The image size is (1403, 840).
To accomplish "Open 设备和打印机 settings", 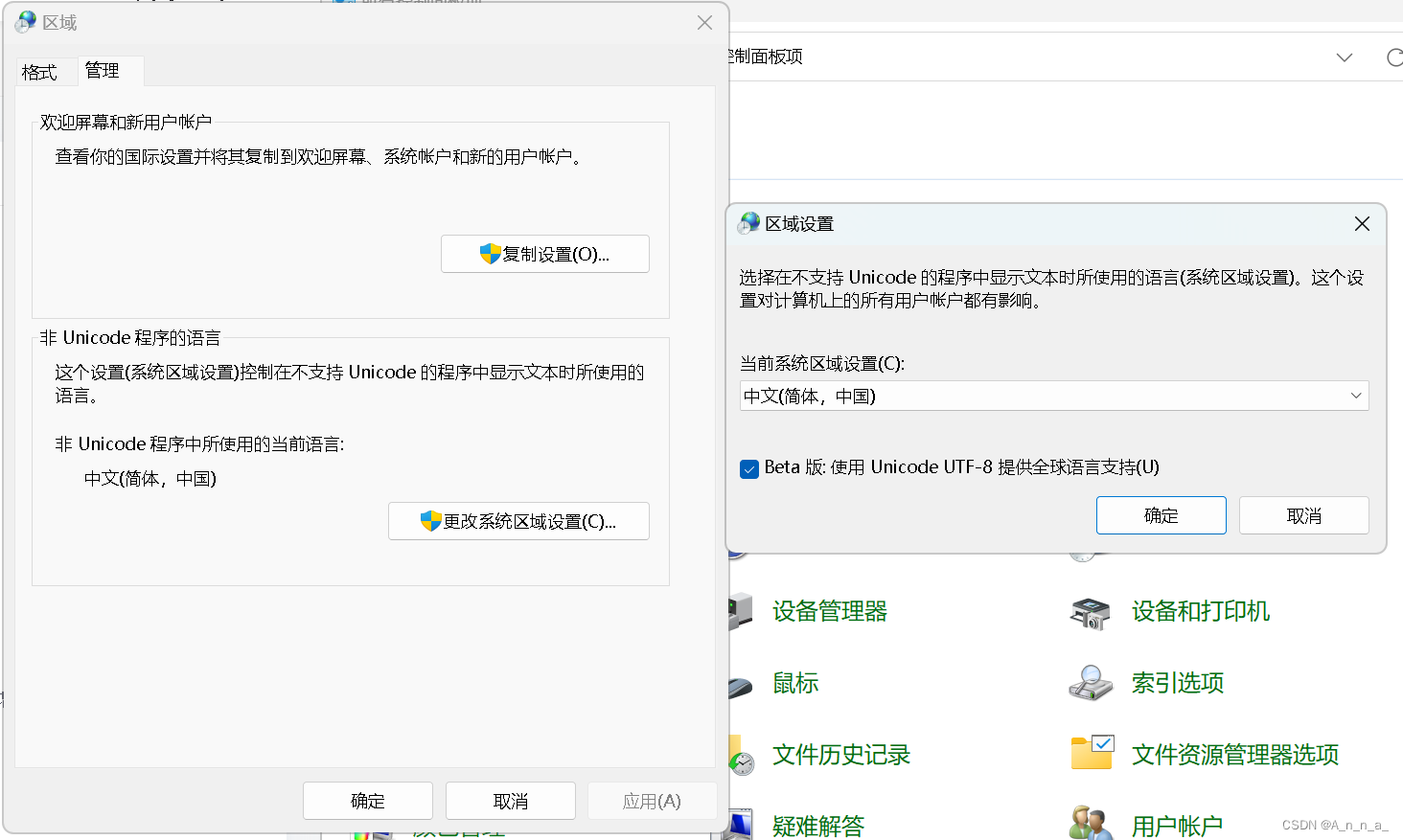I will (x=1200, y=611).
